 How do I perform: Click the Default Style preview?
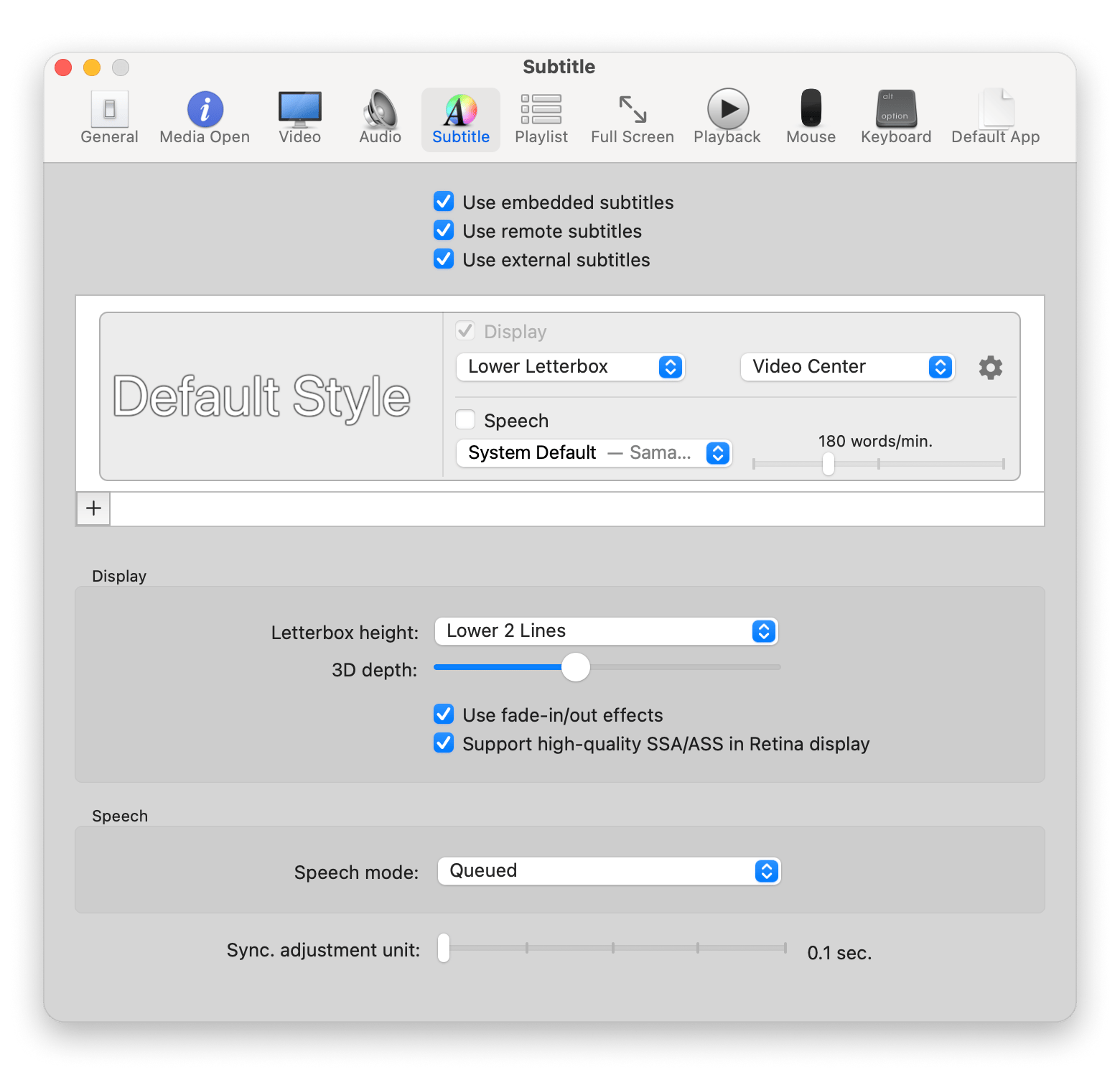tap(262, 396)
